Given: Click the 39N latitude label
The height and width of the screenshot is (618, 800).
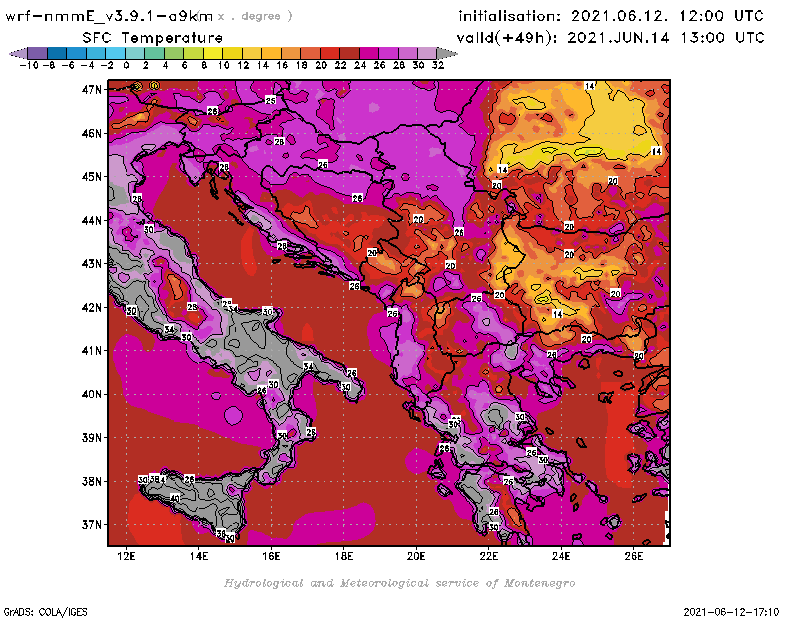Looking at the screenshot, I should click(92, 438).
